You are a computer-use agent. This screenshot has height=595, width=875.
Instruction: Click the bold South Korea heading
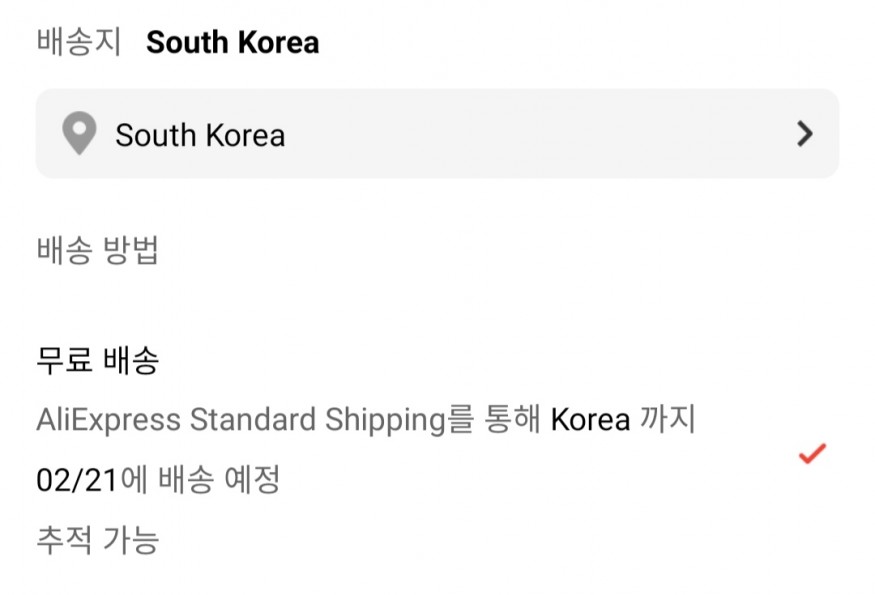click(232, 43)
